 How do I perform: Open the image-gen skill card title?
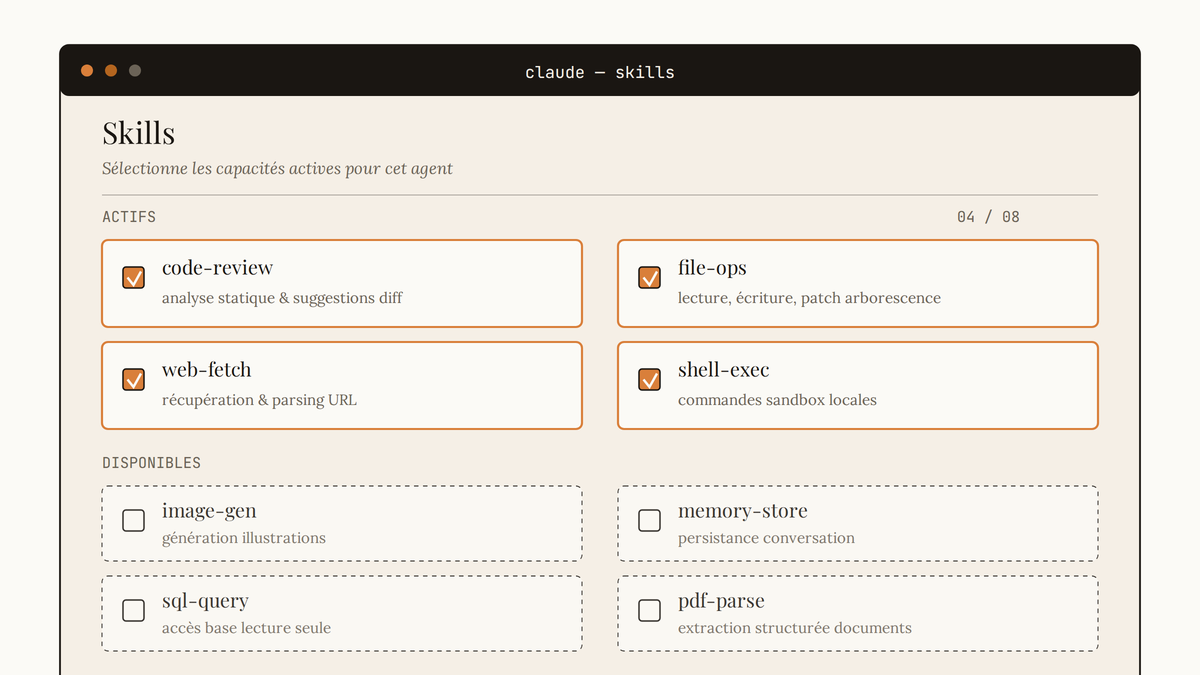pos(209,512)
